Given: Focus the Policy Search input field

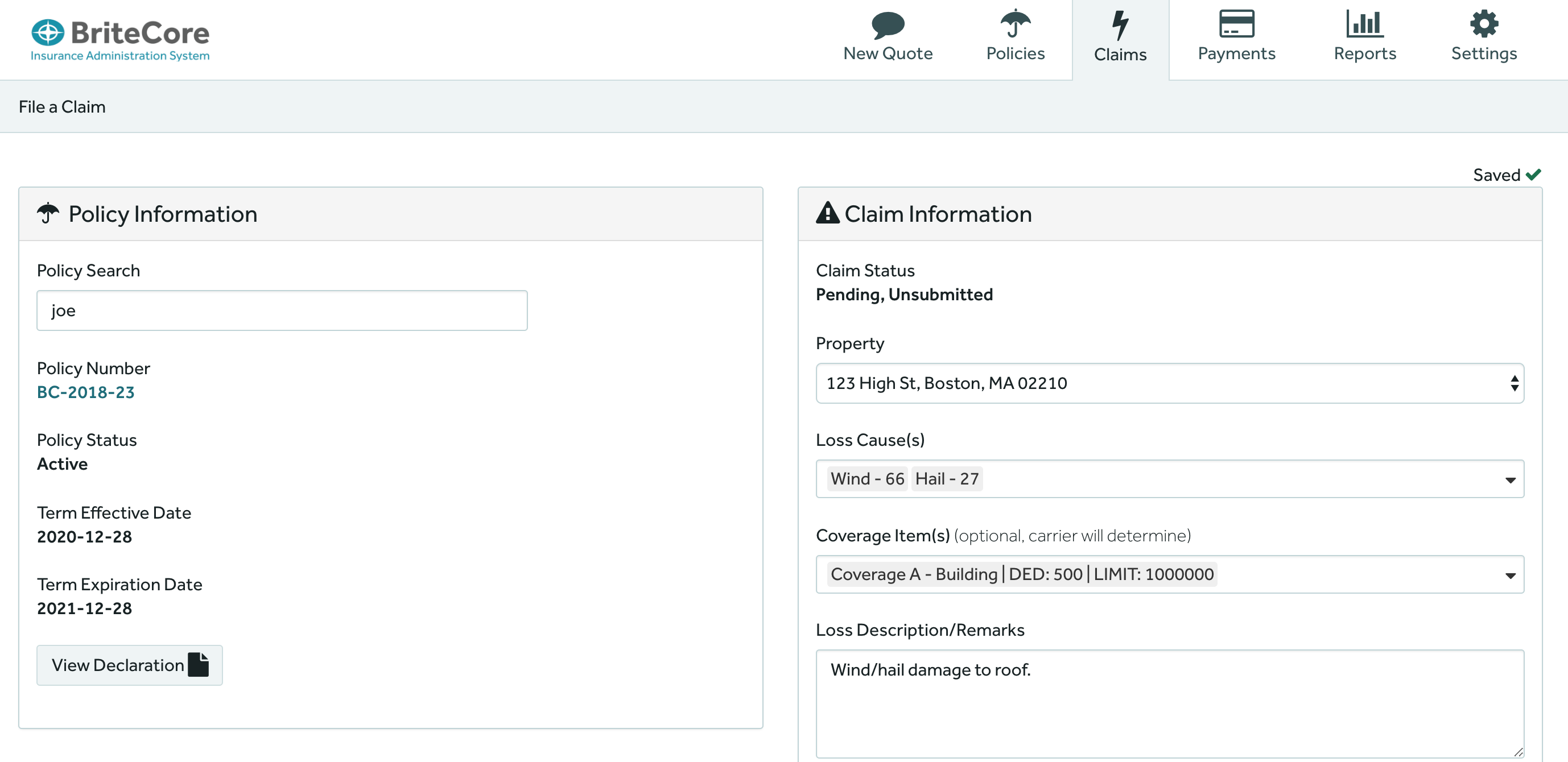Looking at the screenshot, I should point(282,310).
